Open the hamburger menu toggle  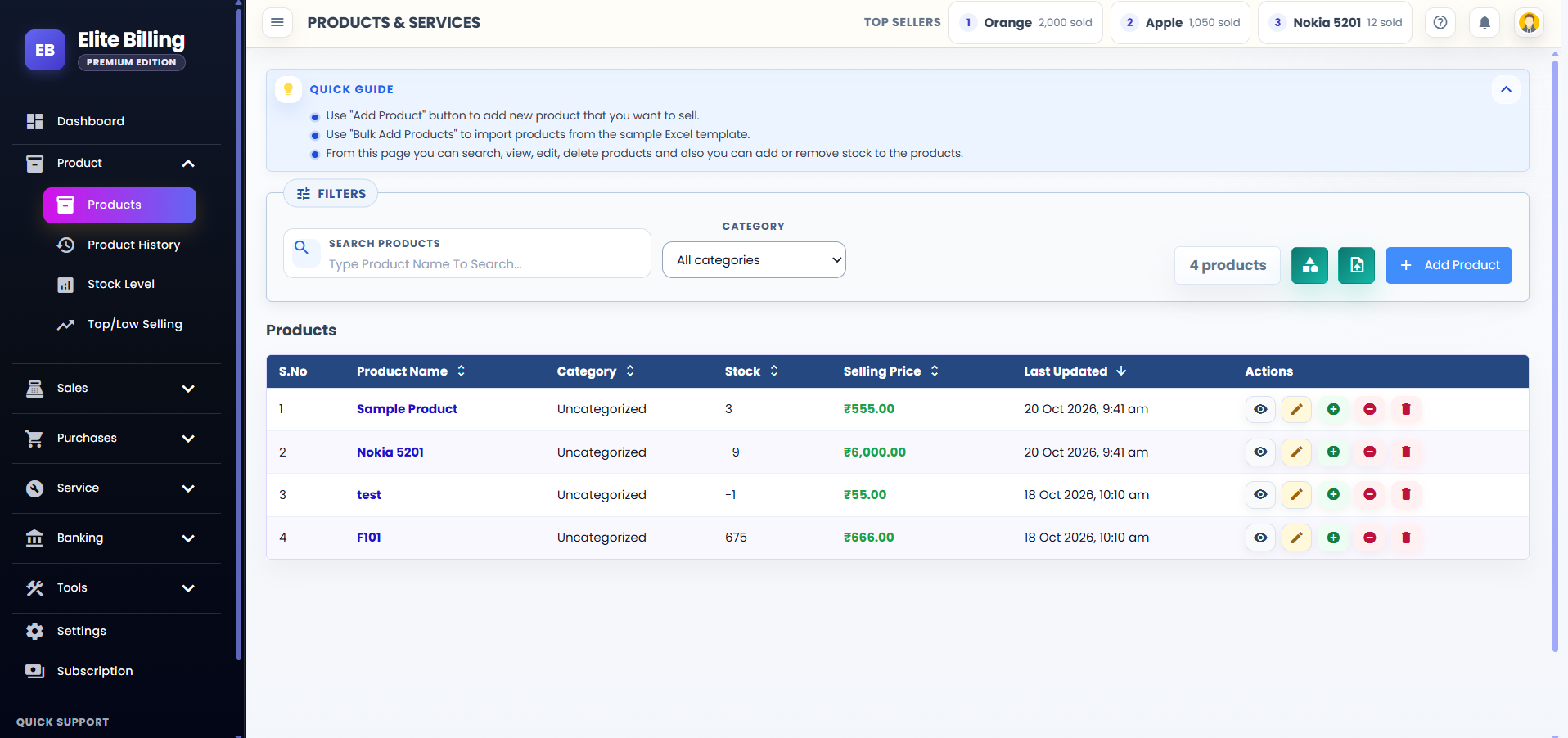pos(277,22)
